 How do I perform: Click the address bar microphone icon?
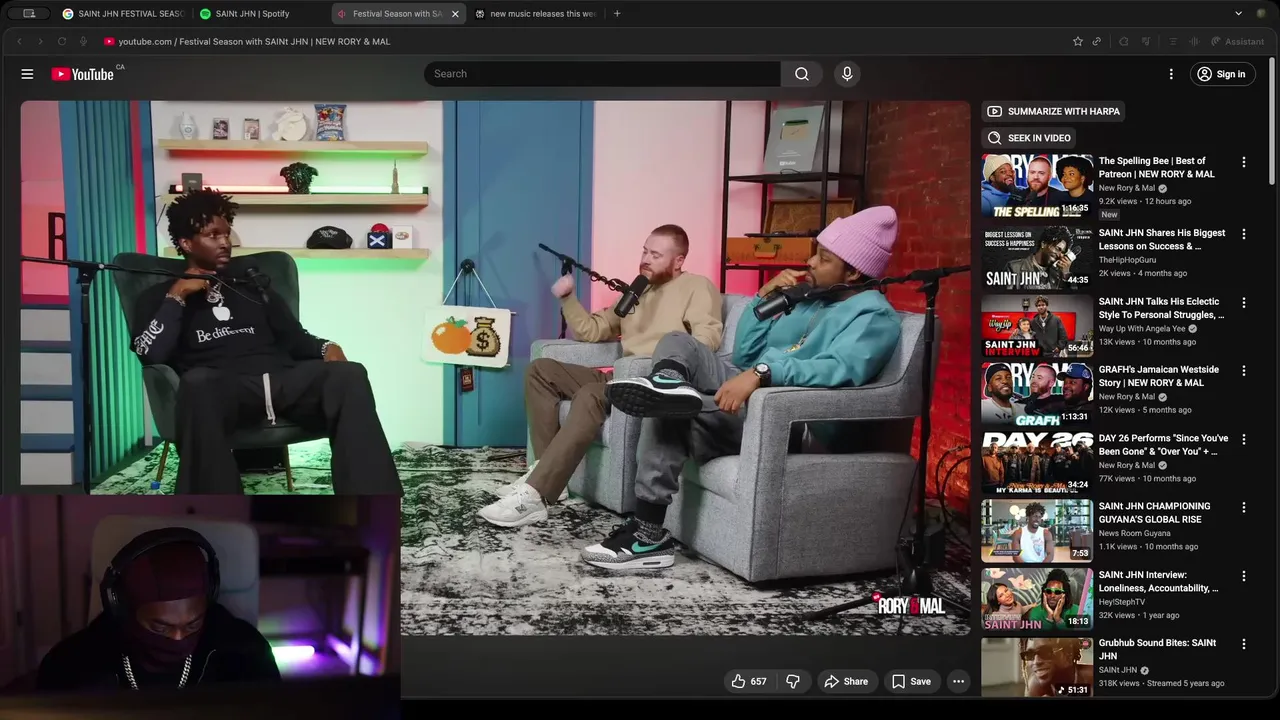click(x=83, y=41)
